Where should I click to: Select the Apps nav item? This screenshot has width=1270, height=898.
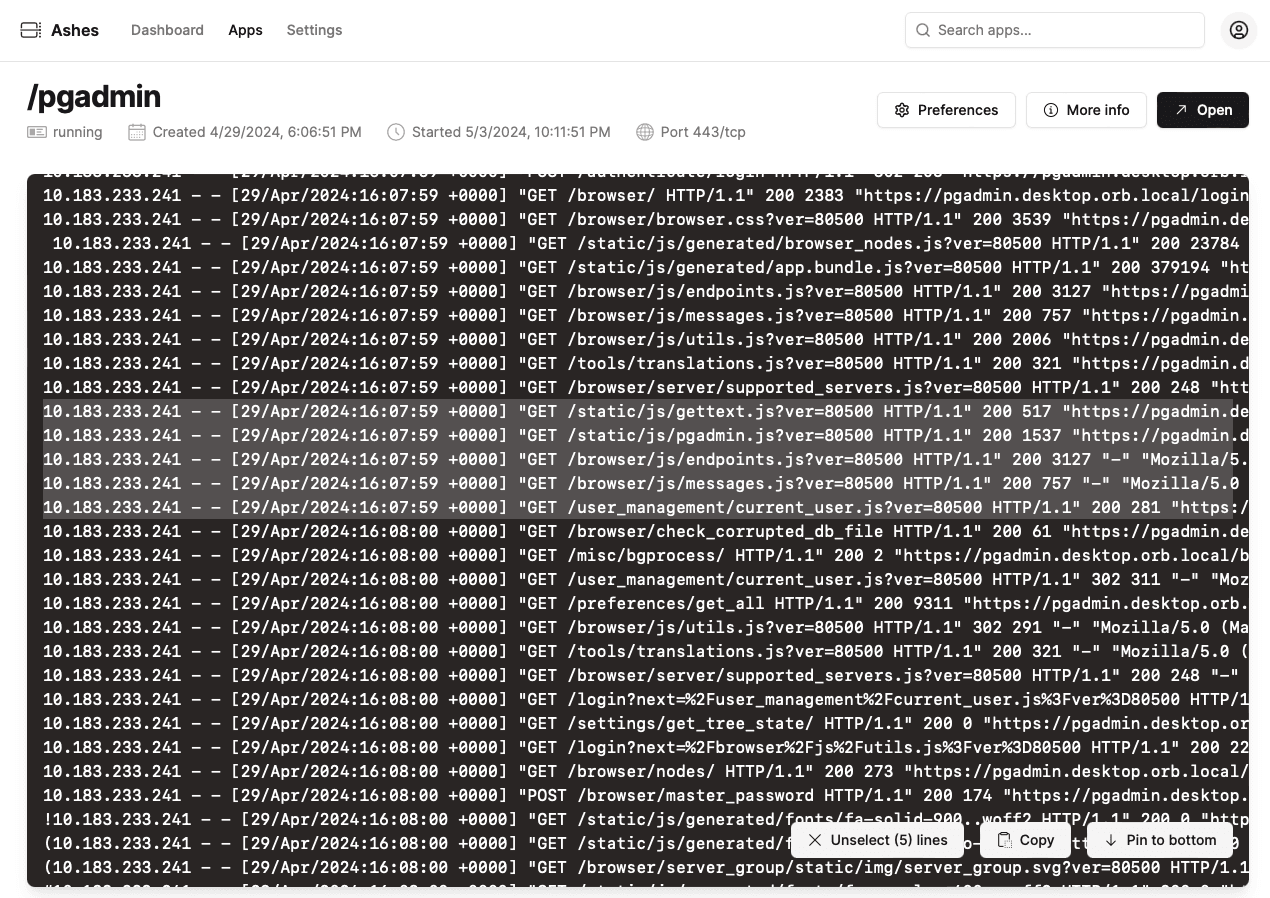(x=245, y=30)
